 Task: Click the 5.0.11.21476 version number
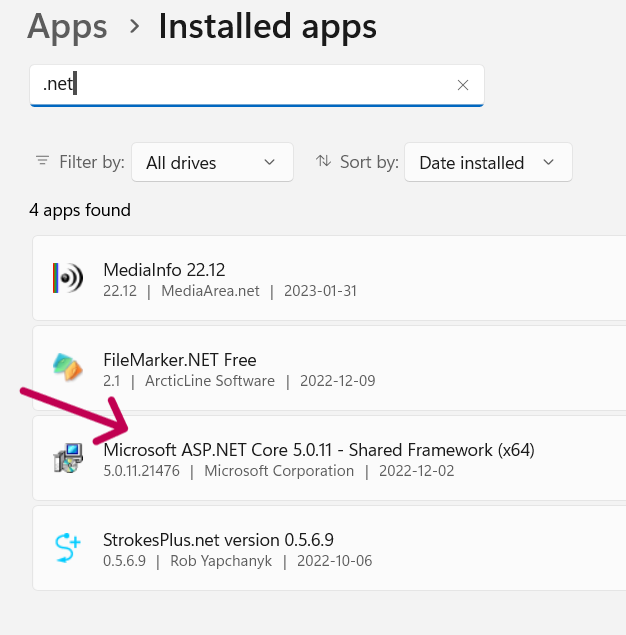(141, 471)
